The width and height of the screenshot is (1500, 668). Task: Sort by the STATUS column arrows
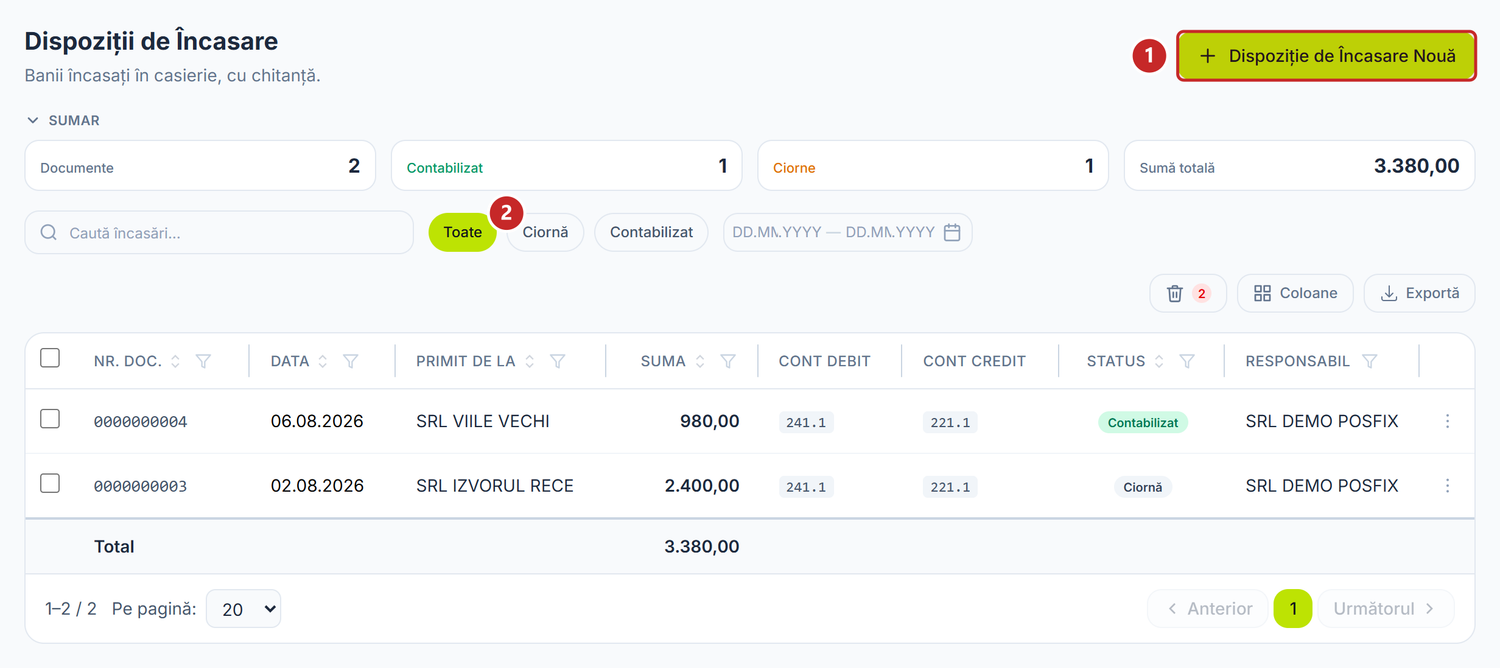pos(1160,361)
